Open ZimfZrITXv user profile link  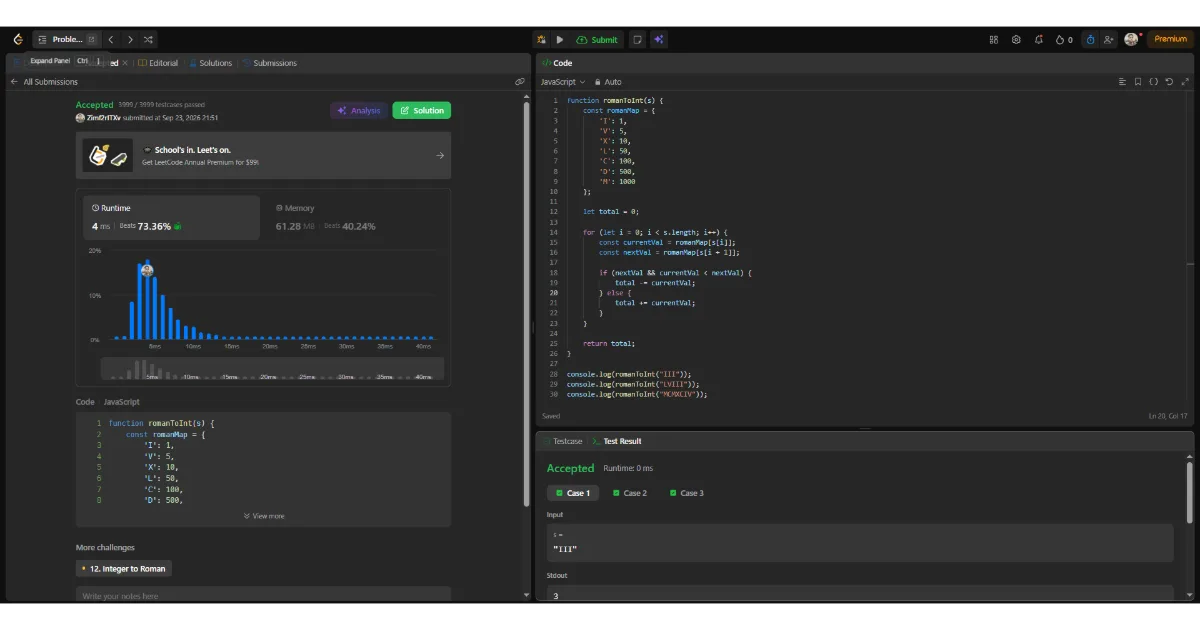(x=104, y=118)
